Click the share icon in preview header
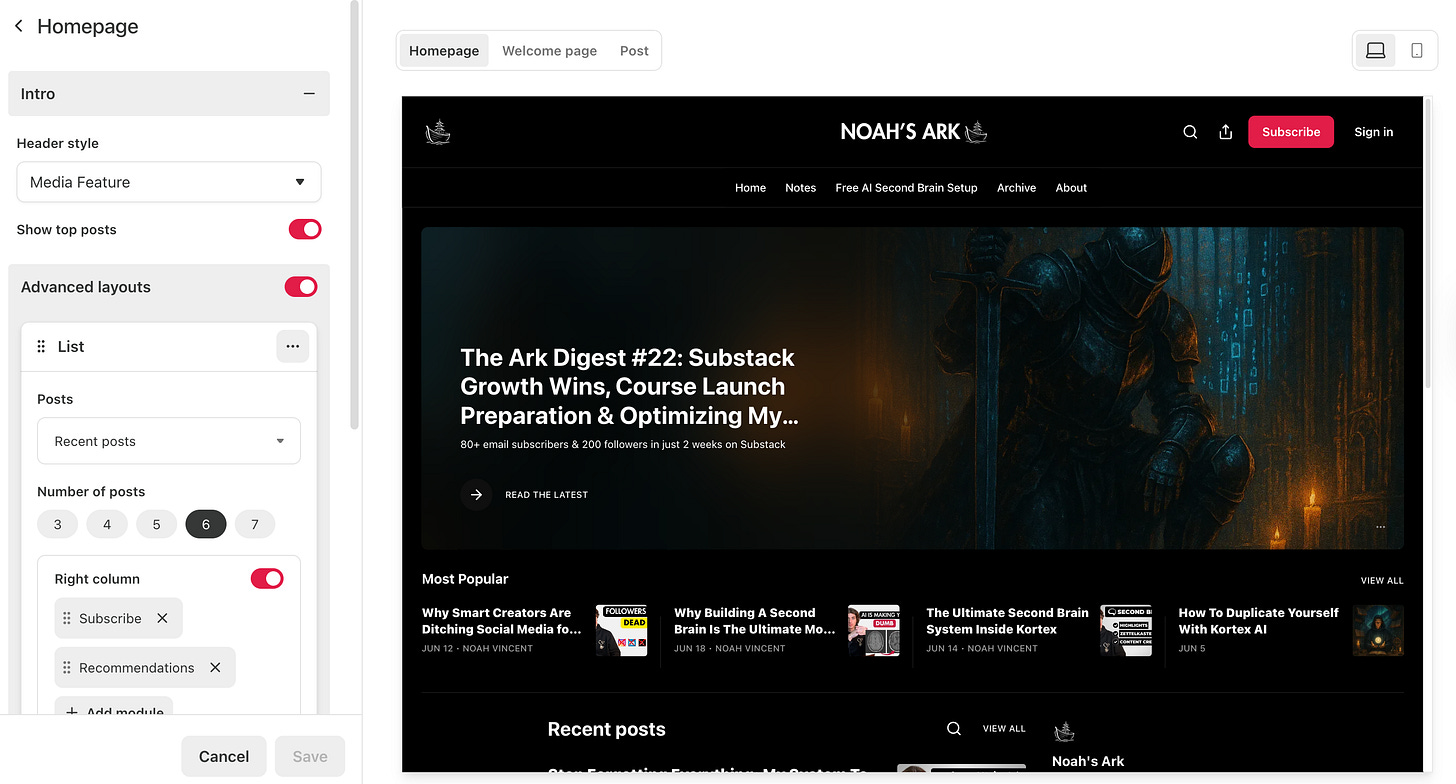 click(1226, 132)
